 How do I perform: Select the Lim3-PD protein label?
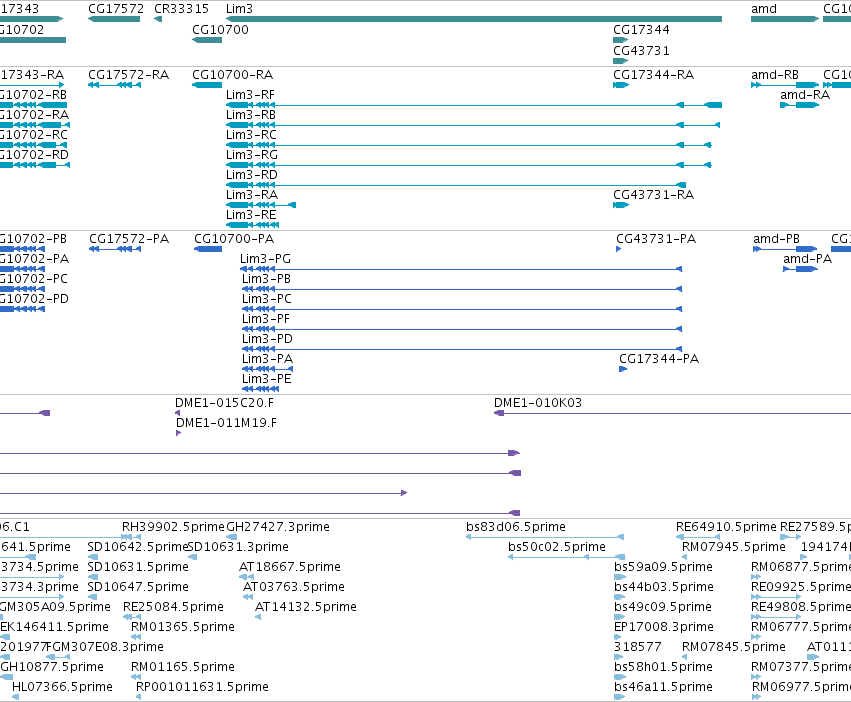pos(267,339)
